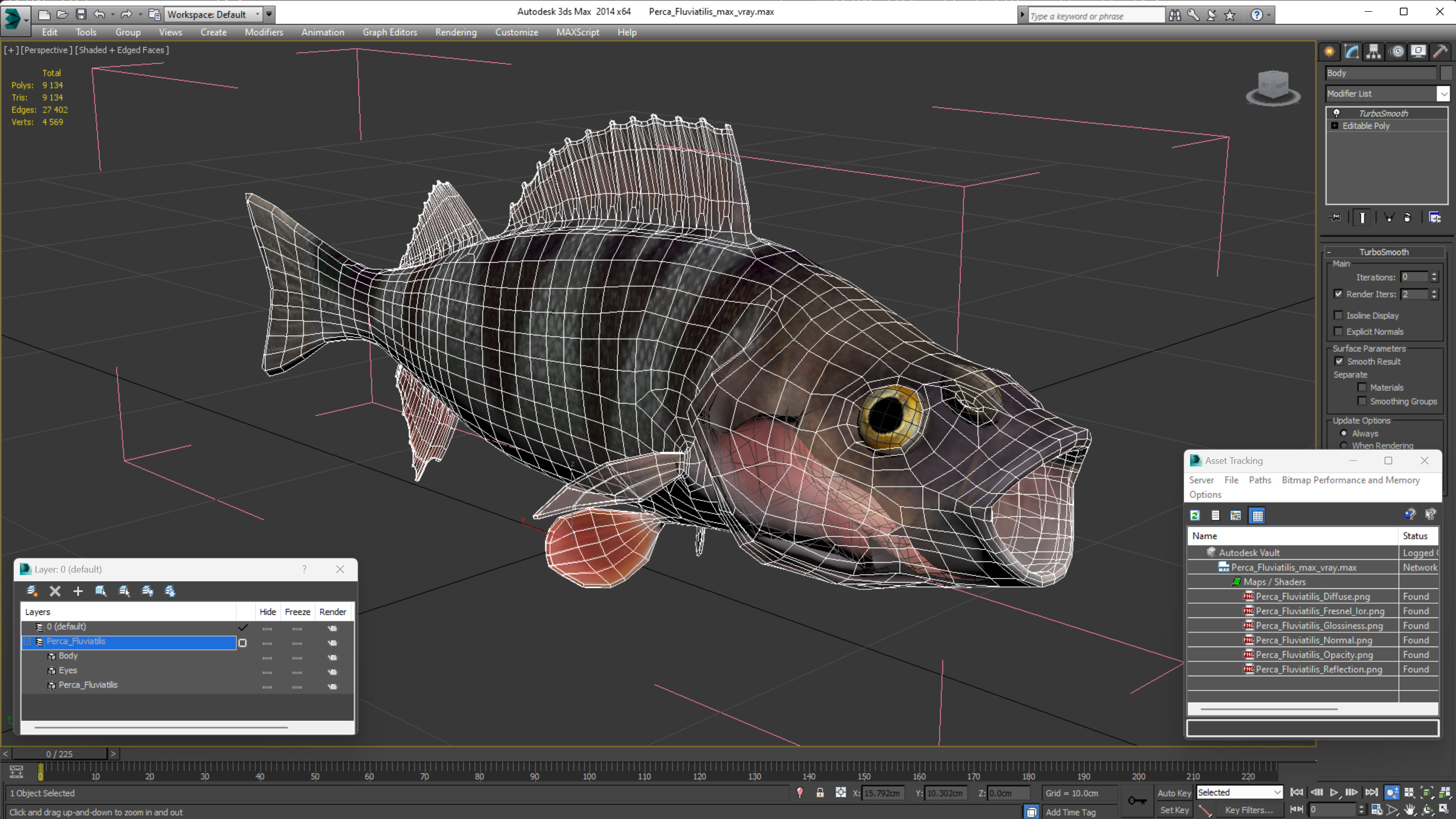Screen dimensions: 1456x819
Task: Open the Help icon dropdown arrow
Action: [1269, 15]
